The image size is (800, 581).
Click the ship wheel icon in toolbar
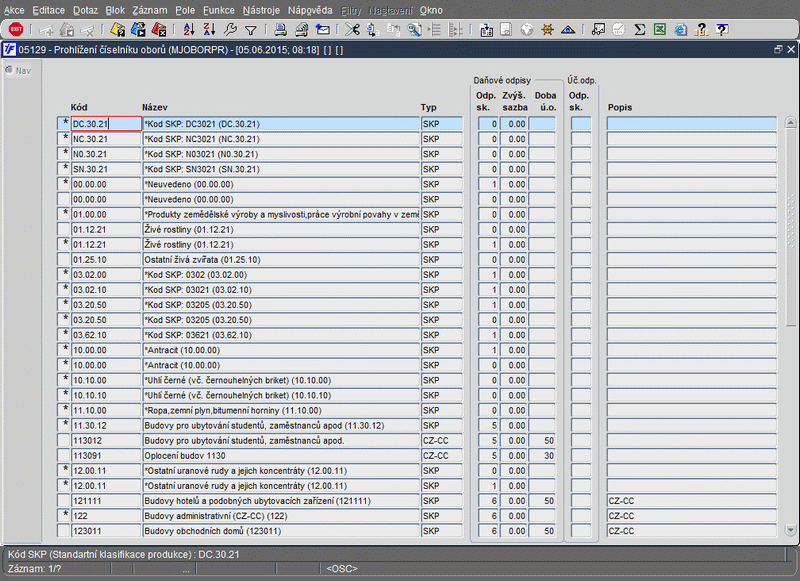click(x=547, y=29)
